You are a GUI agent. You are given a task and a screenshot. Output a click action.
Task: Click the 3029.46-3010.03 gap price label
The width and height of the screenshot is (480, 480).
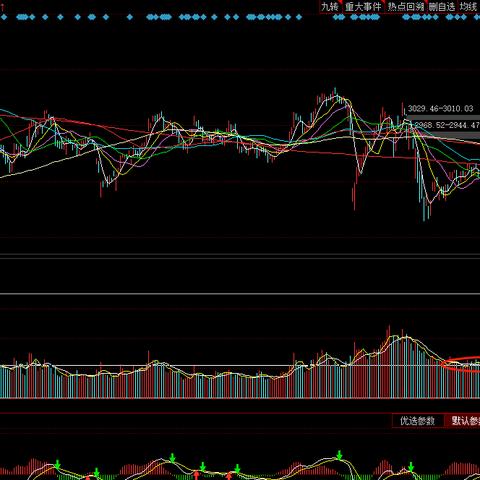pos(441,109)
